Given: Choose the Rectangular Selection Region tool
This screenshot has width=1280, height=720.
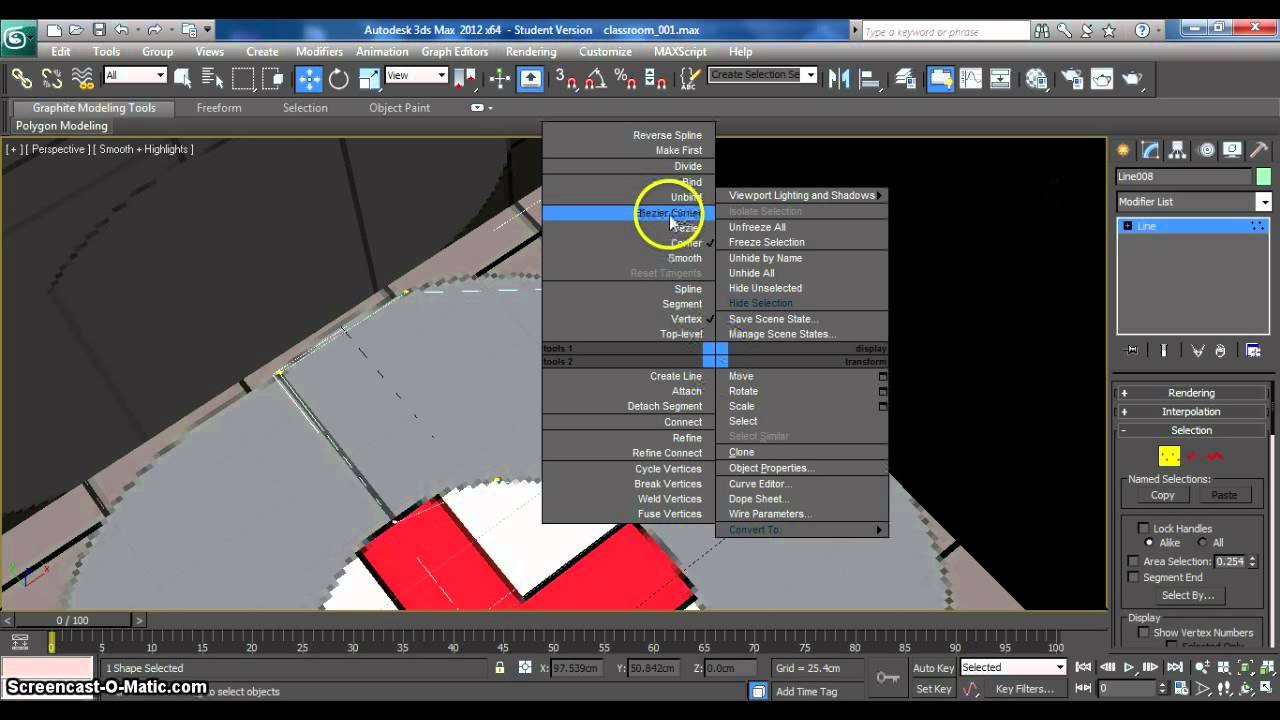Looking at the screenshot, I should tap(243, 78).
